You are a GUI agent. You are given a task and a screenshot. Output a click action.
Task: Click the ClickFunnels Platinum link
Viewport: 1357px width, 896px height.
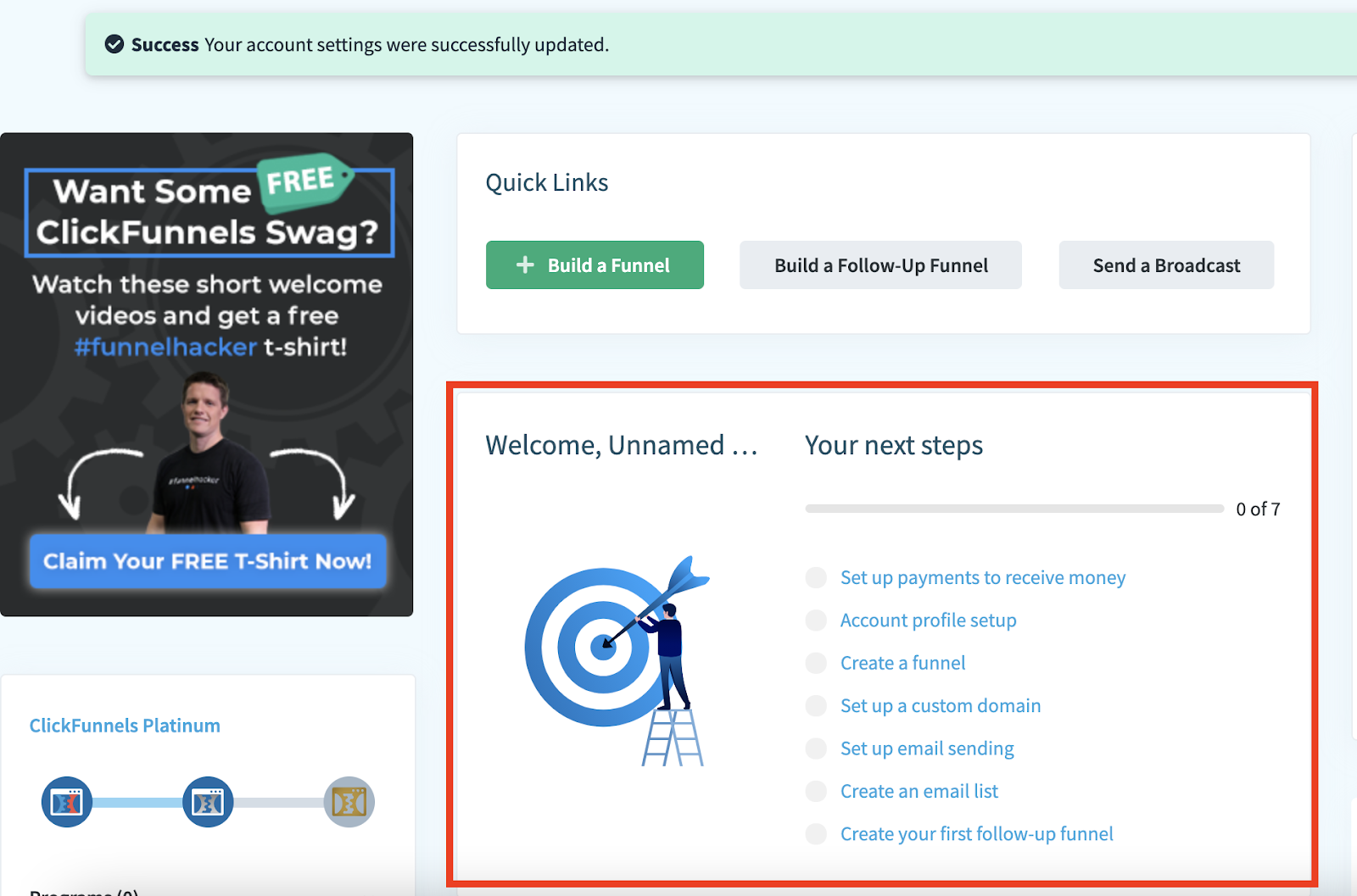coord(125,726)
